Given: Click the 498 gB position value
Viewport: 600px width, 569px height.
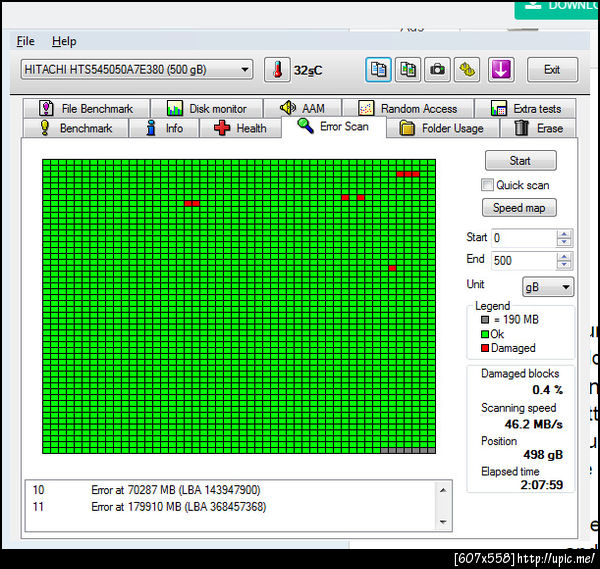Looking at the screenshot, I should tap(543, 455).
